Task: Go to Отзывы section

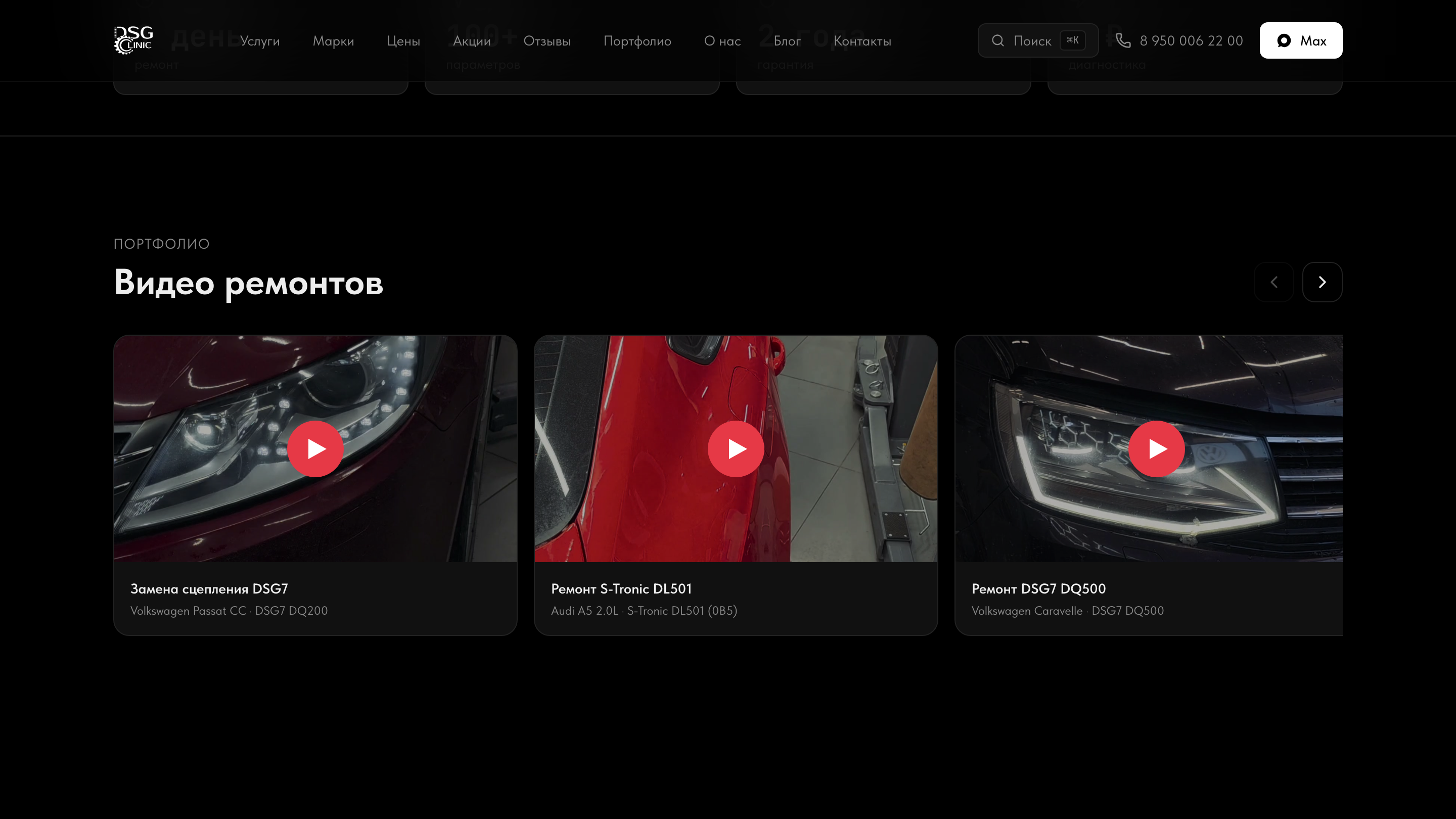Action: tap(547, 40)
